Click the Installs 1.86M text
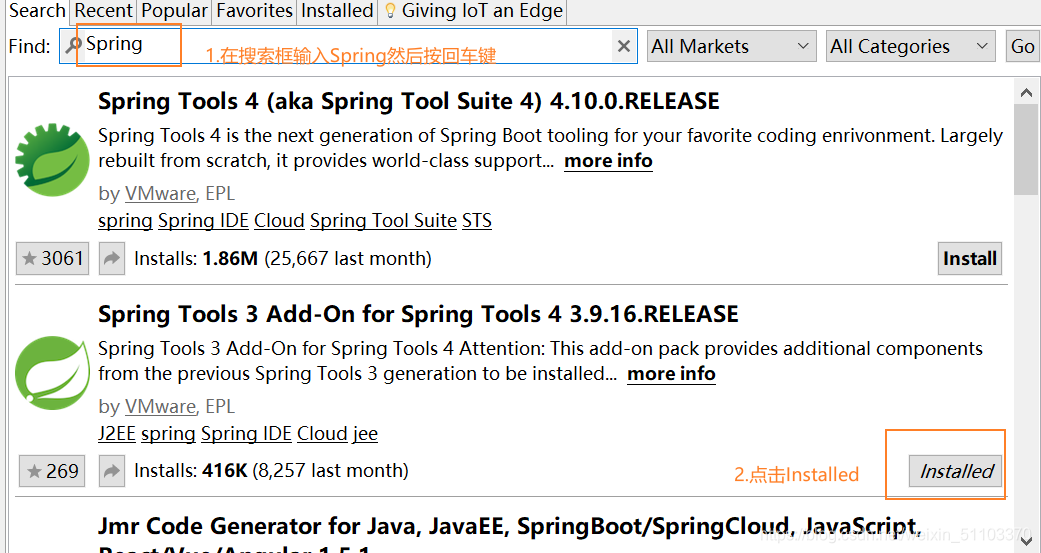The width and height of the screenshot is (1041, 553). (x=283, y=258)
